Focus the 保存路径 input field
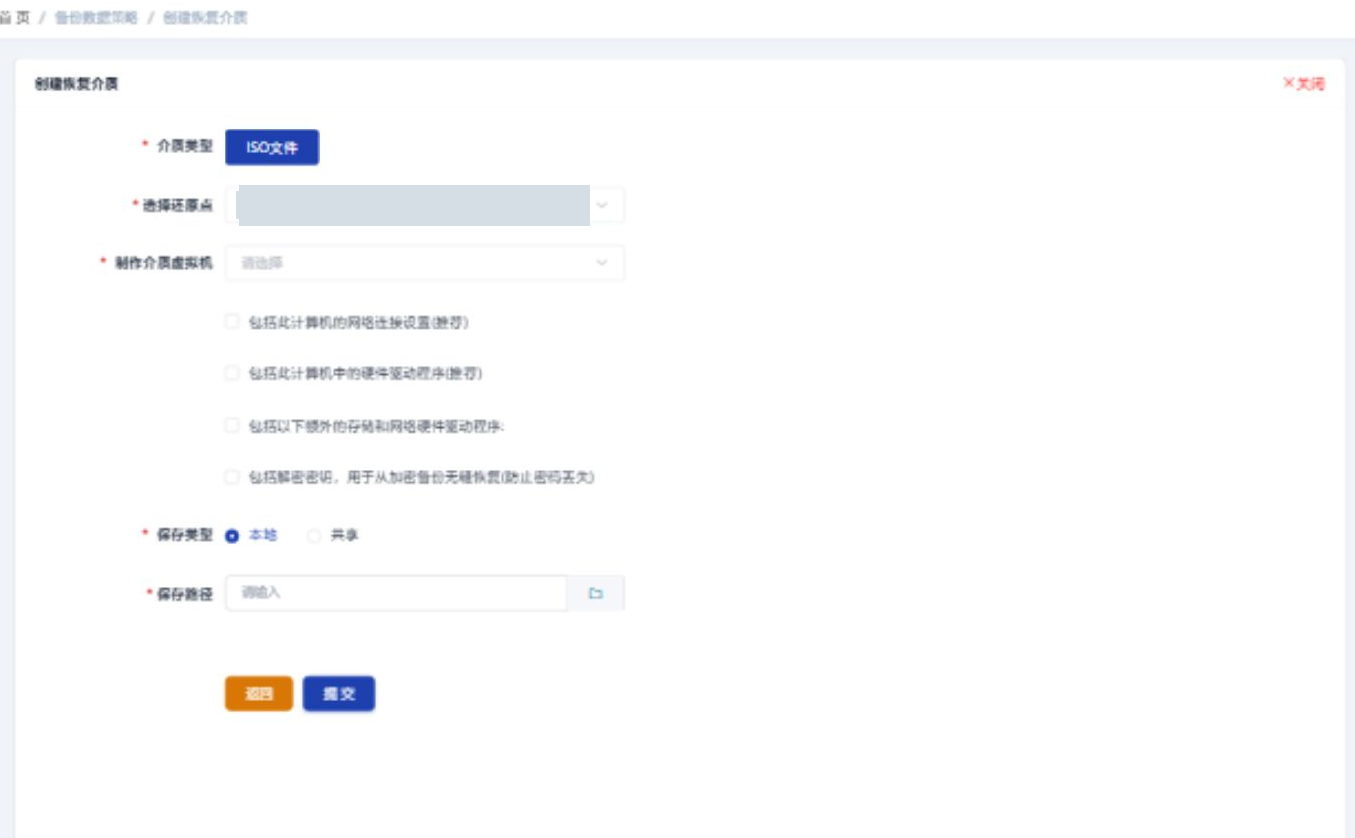Viewport: 1355px width, 838px height. 397,593
